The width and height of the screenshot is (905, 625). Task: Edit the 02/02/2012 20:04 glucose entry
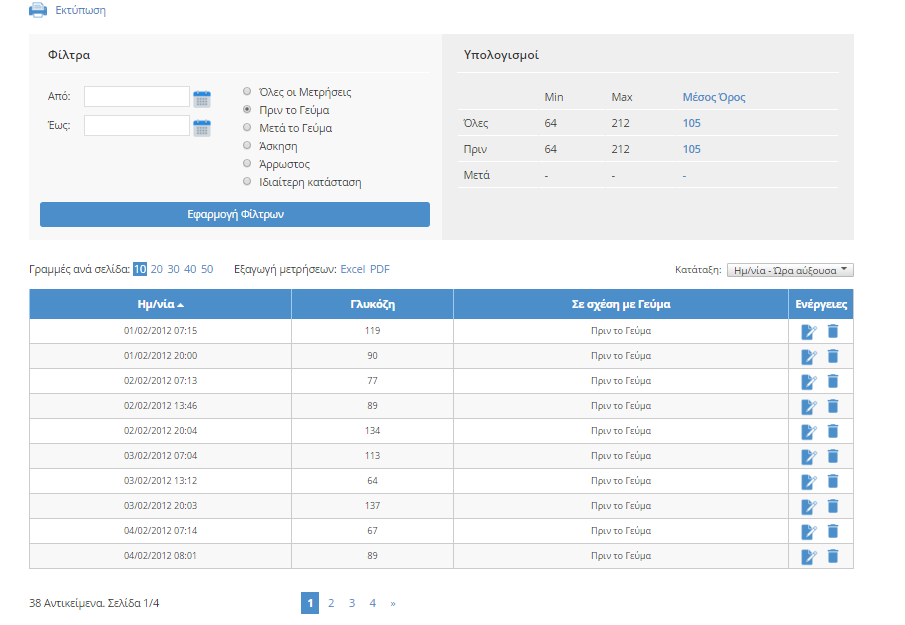click(x=809, y=431)
